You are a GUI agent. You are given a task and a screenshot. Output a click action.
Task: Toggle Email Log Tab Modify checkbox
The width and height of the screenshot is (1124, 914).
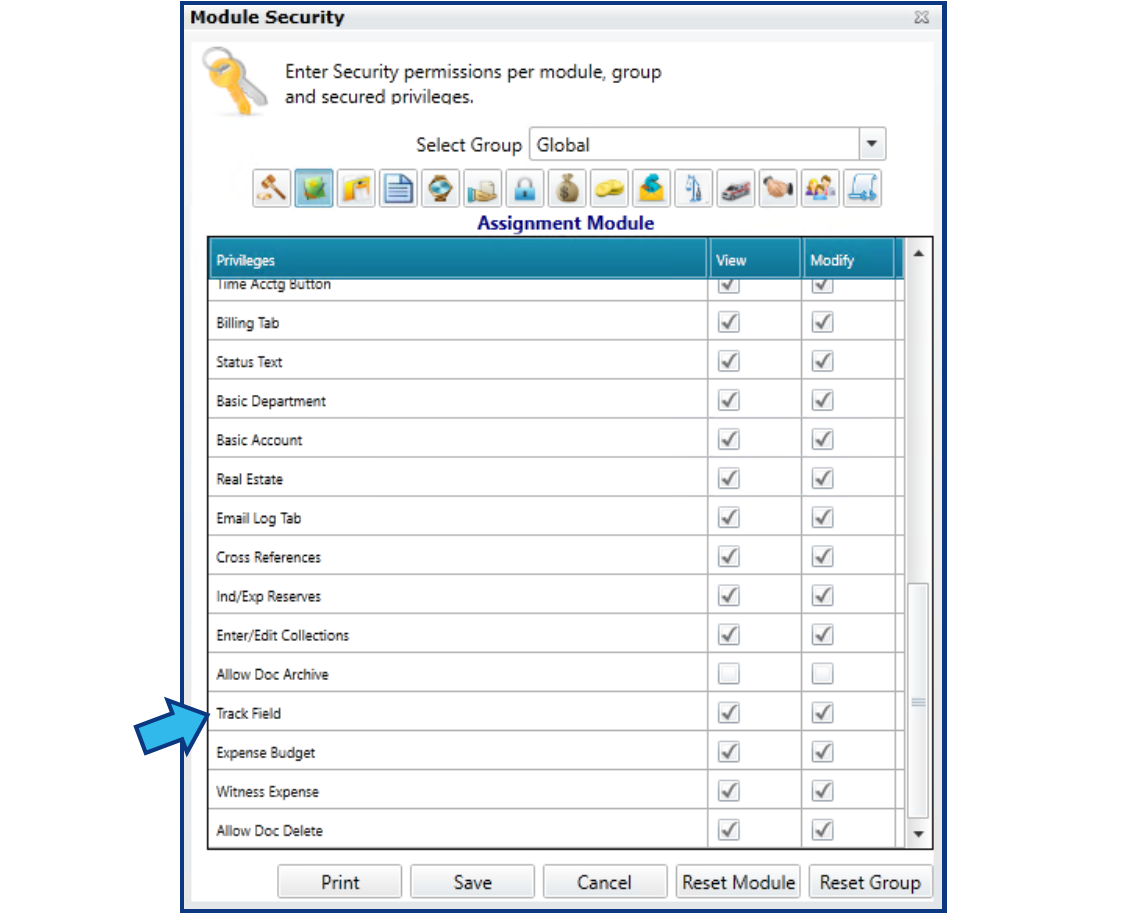(822, 518)
